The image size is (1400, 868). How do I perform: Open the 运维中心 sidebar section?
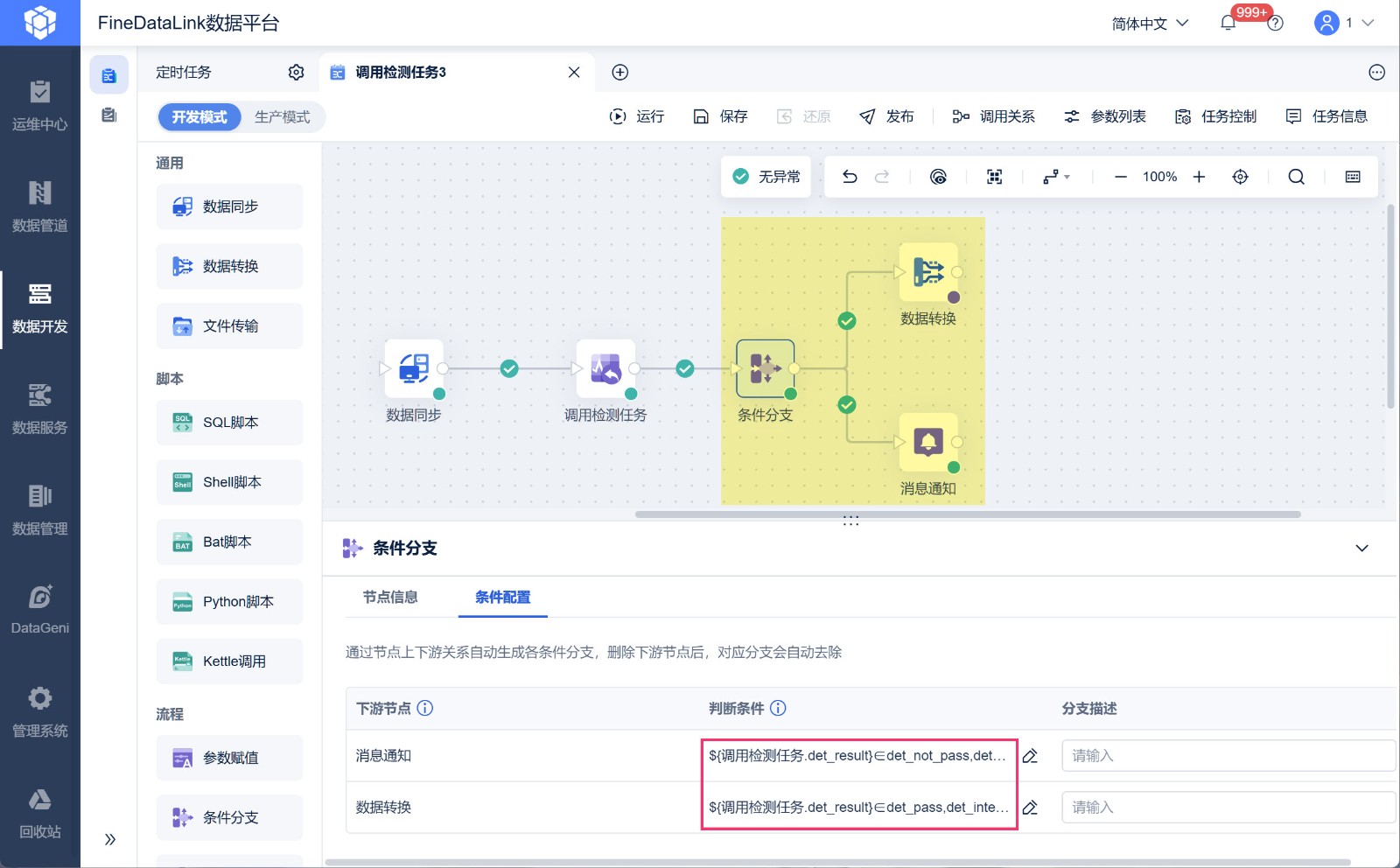point(39,105)
